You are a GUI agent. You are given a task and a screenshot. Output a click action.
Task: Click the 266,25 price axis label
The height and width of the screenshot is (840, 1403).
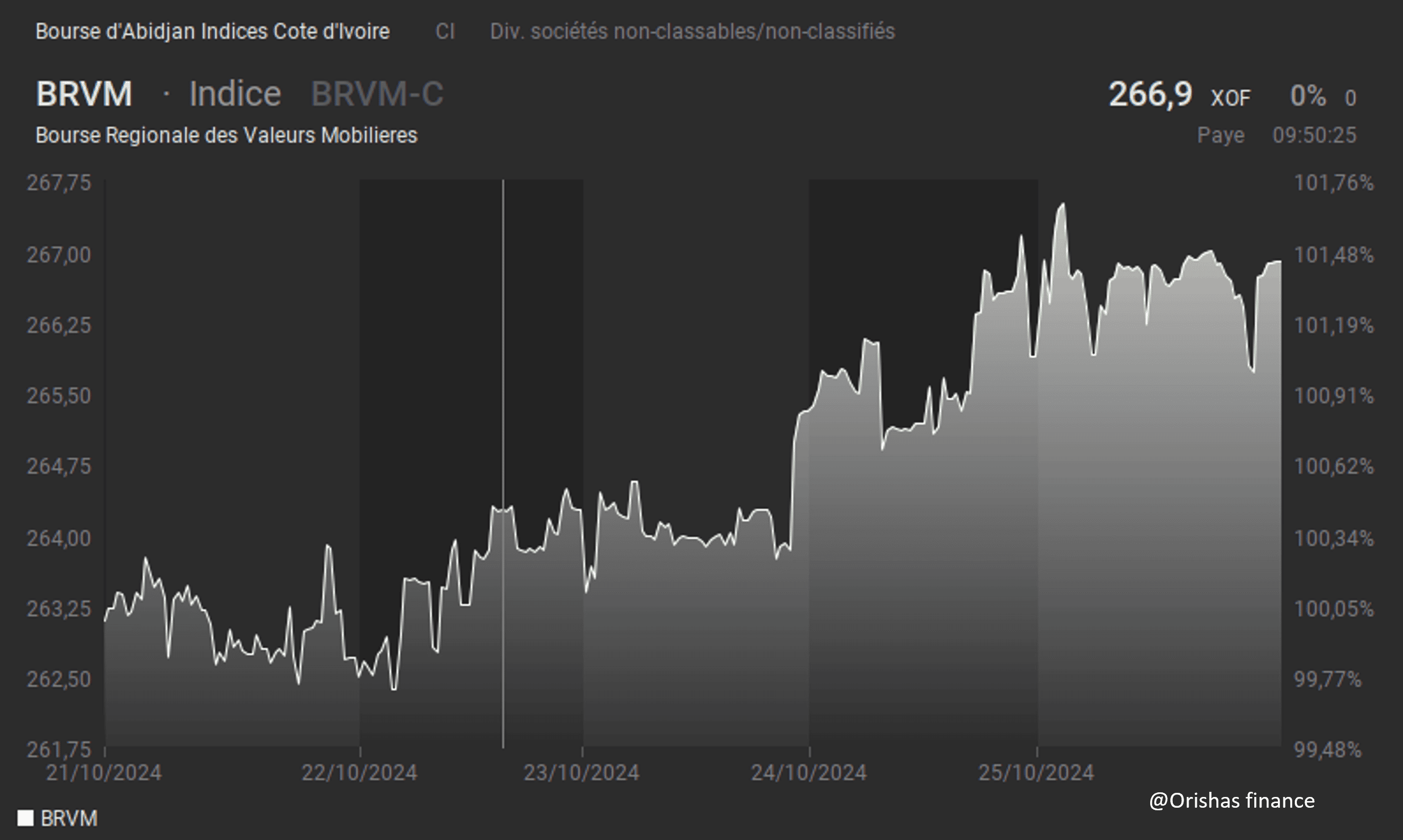(59, 325)
